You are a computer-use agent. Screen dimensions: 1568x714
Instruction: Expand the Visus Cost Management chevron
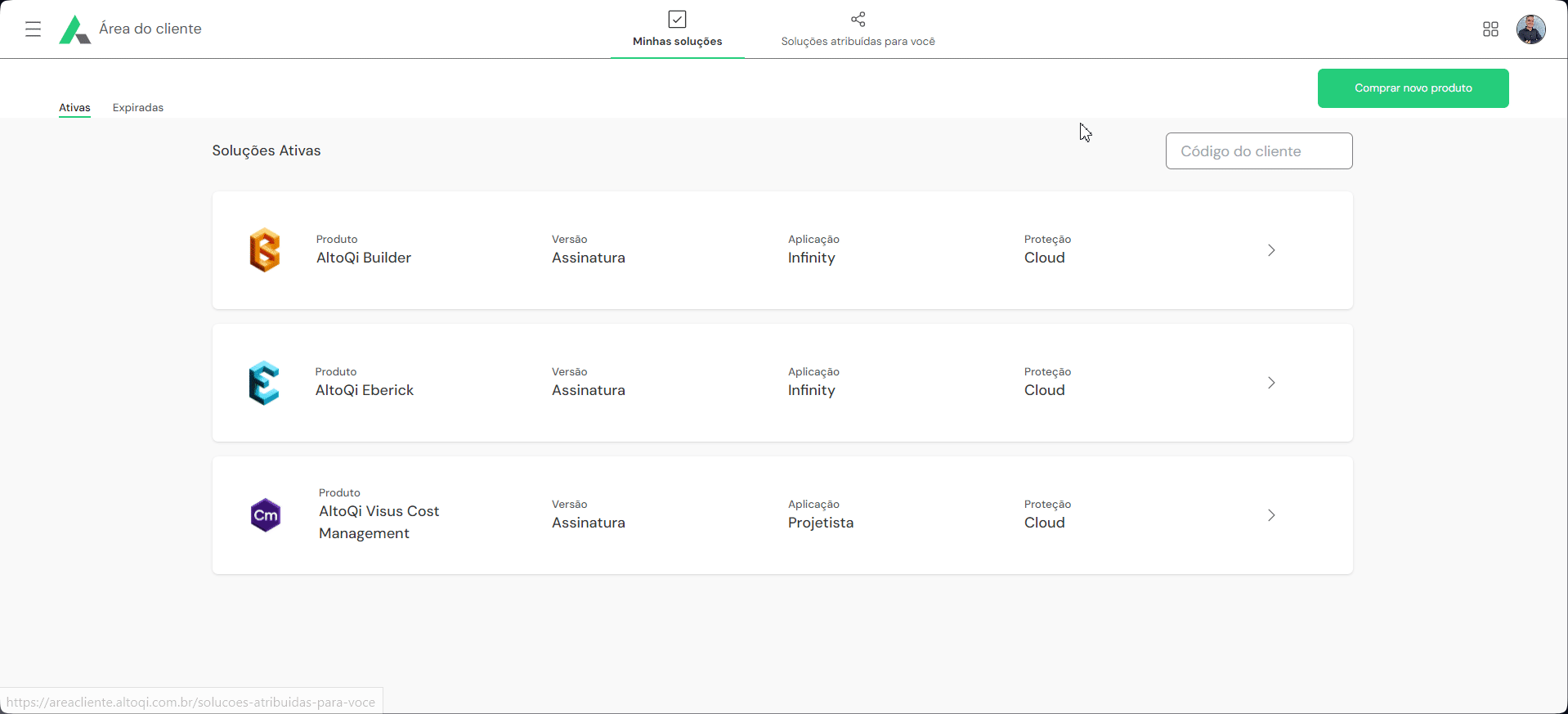1271,515
